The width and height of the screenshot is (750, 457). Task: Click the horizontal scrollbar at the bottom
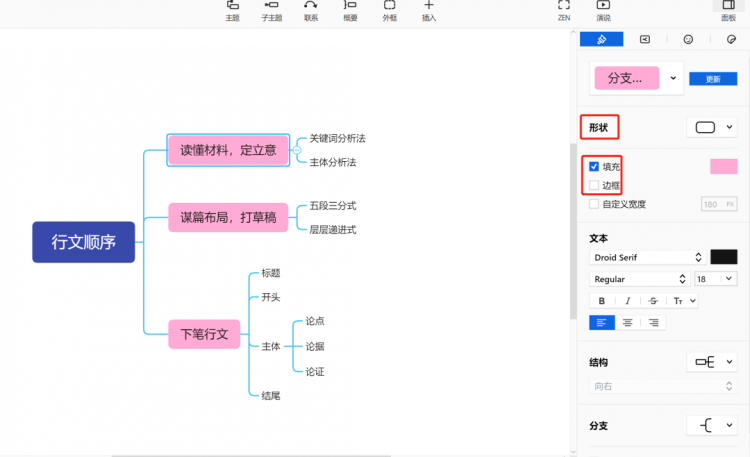pyautogui.click(x=251, y=455)
